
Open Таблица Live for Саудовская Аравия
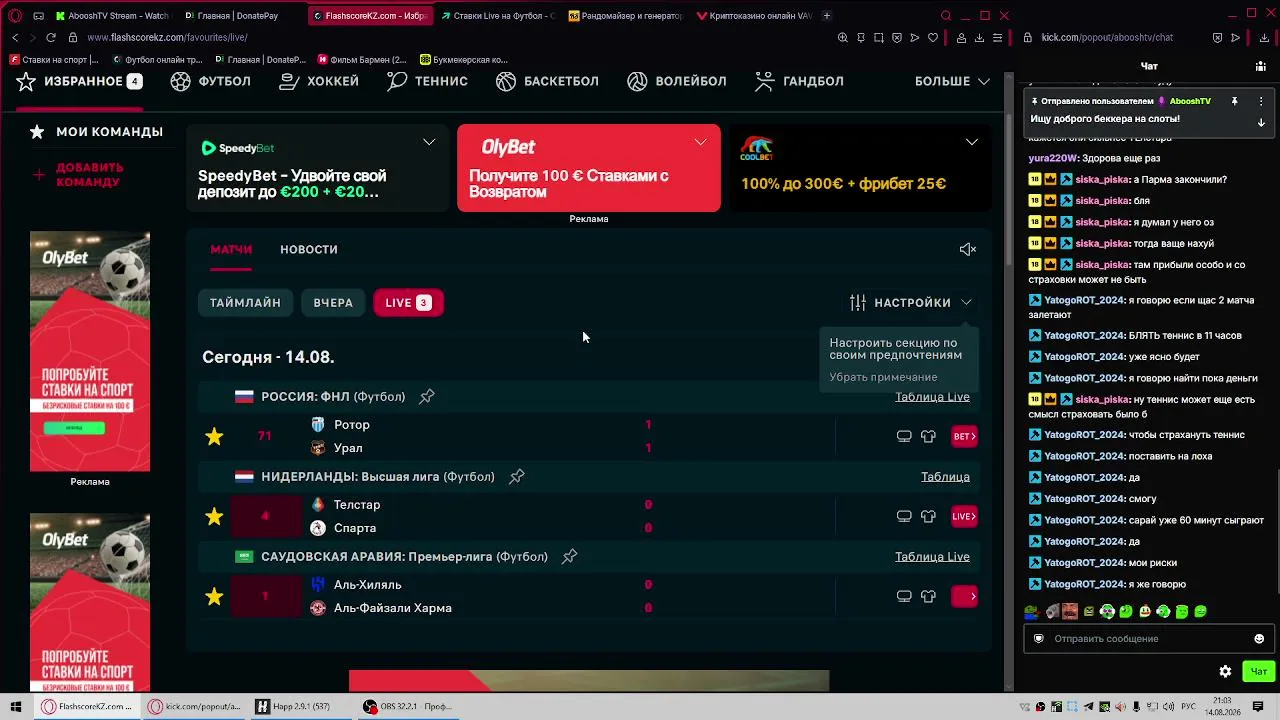point(932,557)
